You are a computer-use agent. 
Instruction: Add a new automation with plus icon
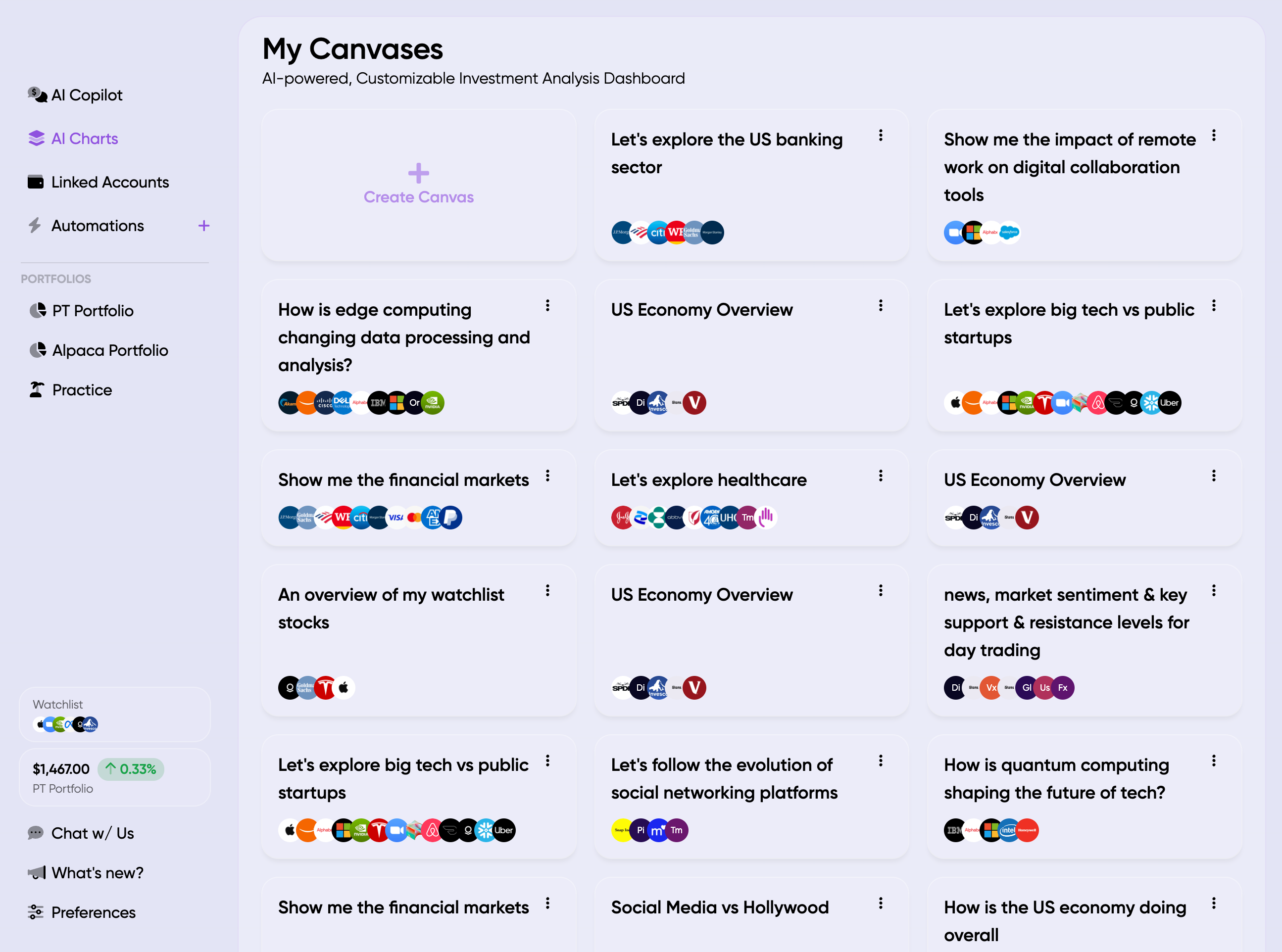click(x=203, y=225)
